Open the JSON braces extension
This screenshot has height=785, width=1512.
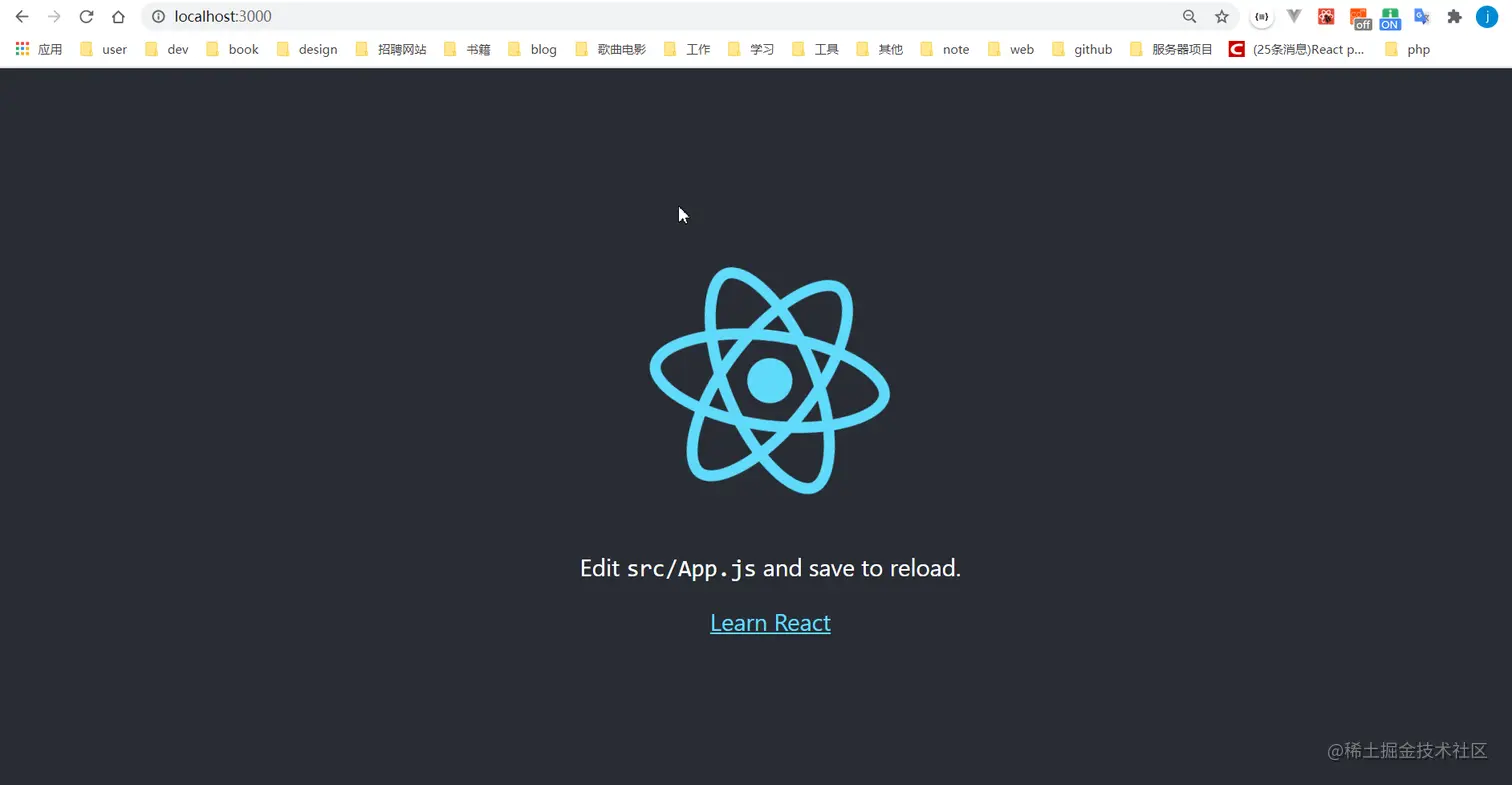click(1262, 16)
